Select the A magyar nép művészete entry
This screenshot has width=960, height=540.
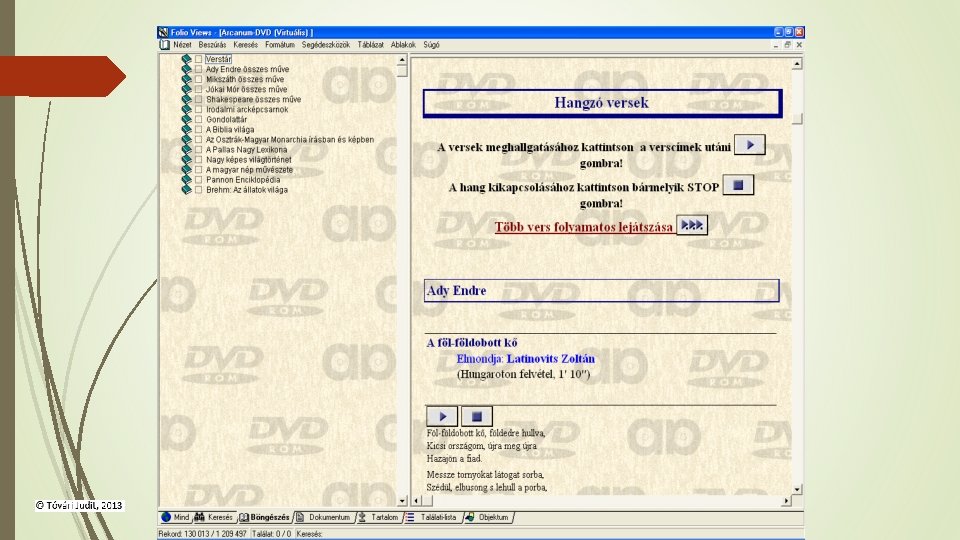[x=249, y=170]
